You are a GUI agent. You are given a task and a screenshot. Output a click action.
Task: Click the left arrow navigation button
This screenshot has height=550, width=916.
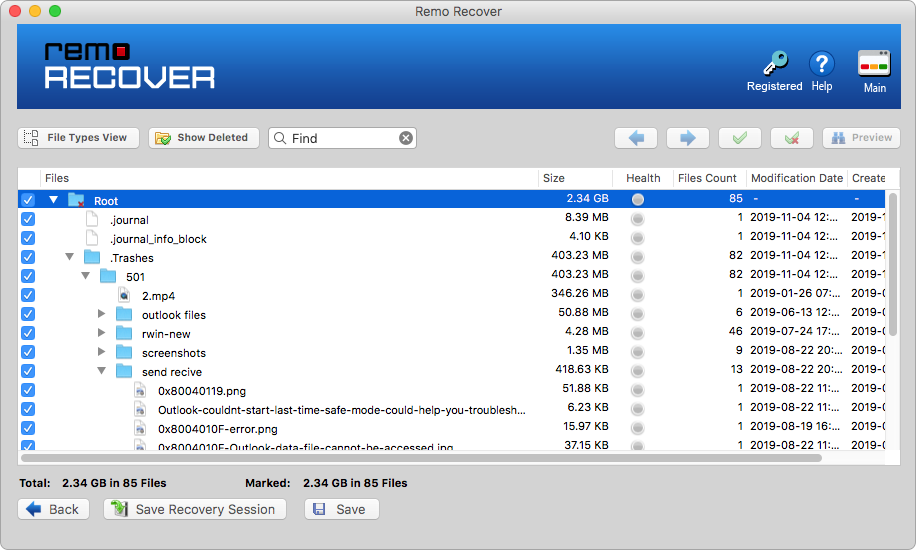[x=636, y=138]
